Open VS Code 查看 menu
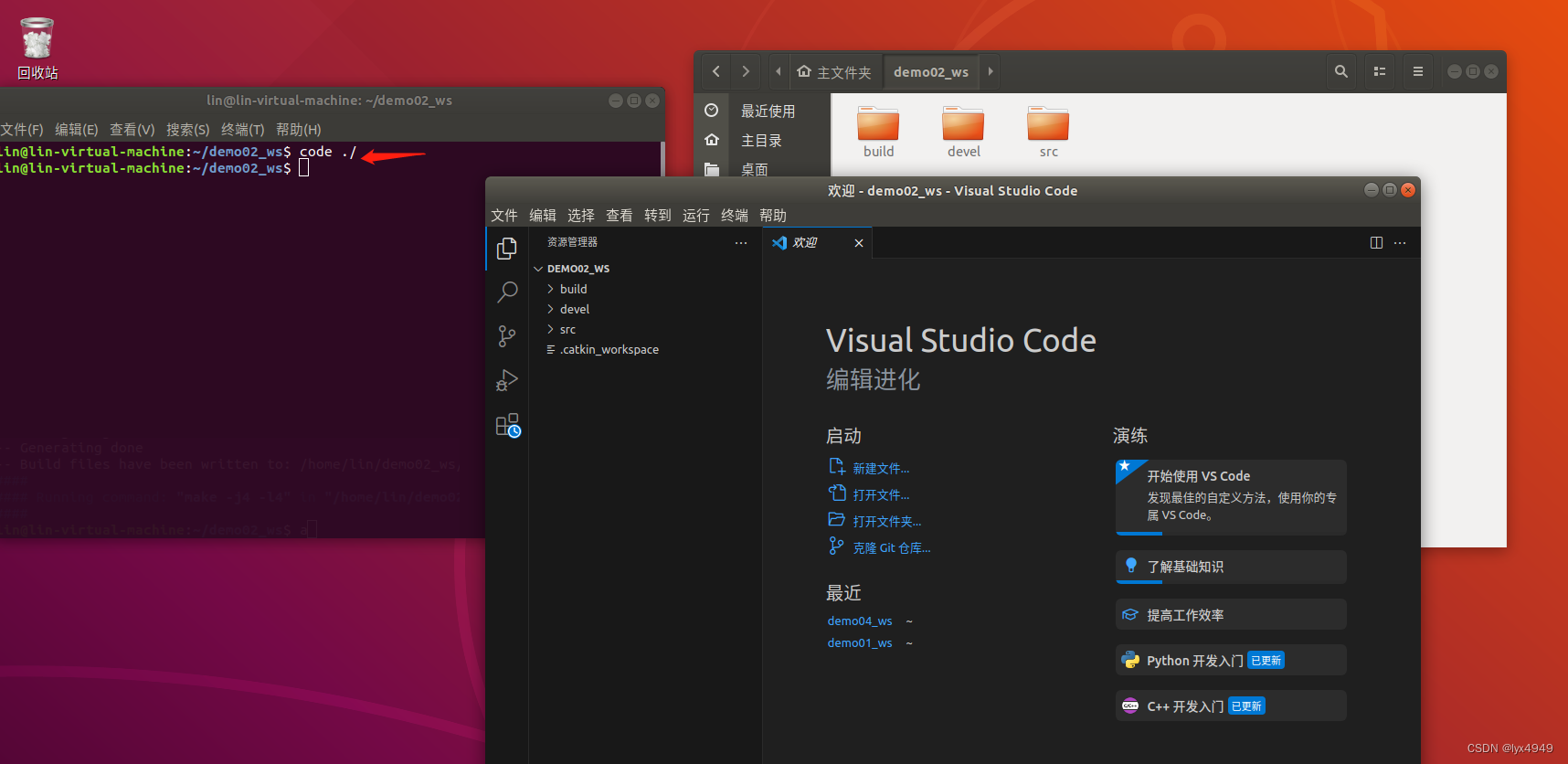 pos(620,216)
